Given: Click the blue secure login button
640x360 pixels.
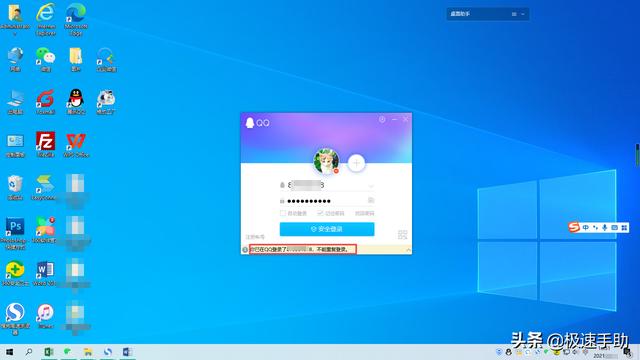Looking at the screenshot, I should [327, 229].
